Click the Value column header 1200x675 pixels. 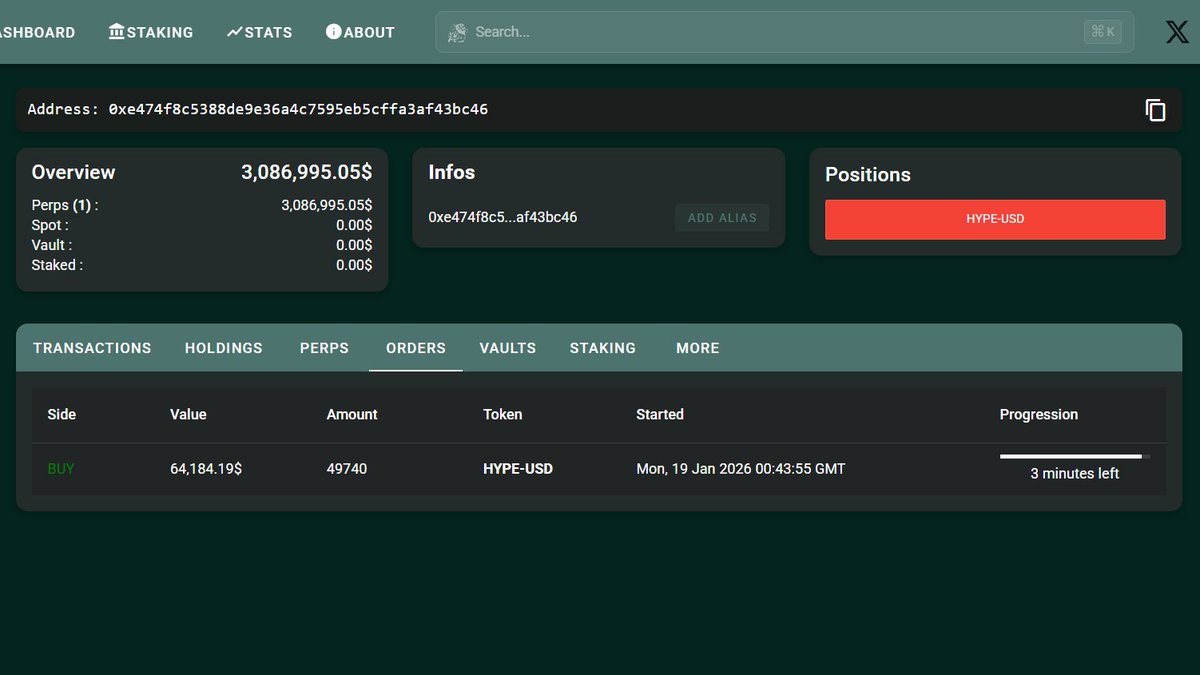[x=188, y=414]
